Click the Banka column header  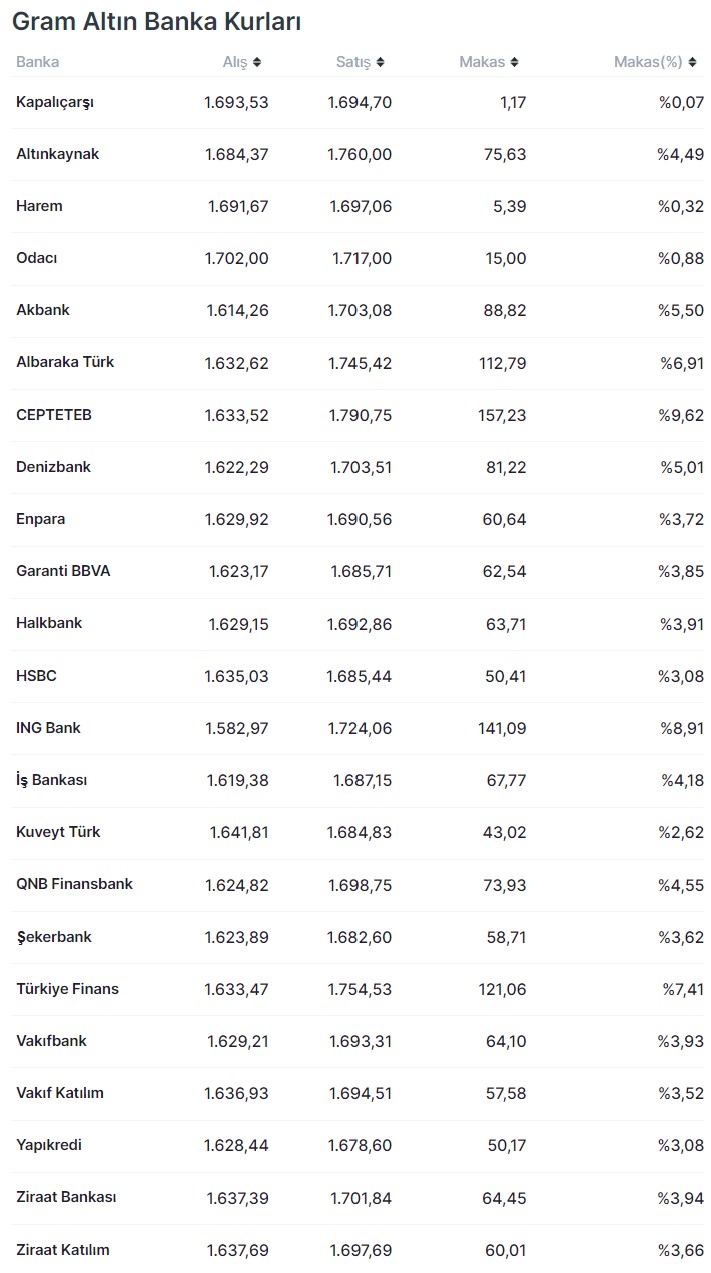[x=38, y=62]
